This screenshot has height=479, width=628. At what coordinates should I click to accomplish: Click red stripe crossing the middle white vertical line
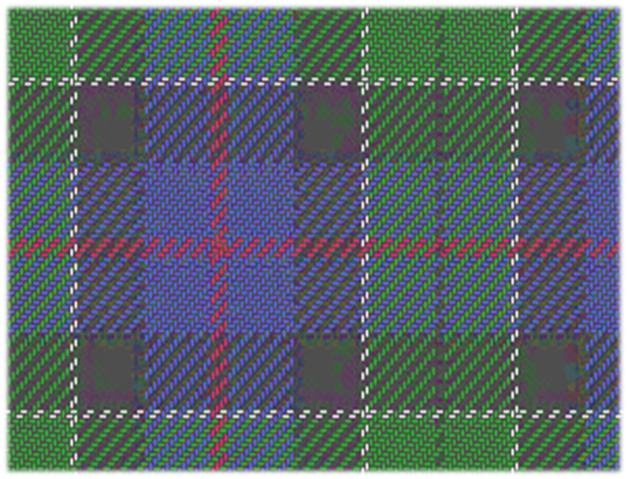364,244
